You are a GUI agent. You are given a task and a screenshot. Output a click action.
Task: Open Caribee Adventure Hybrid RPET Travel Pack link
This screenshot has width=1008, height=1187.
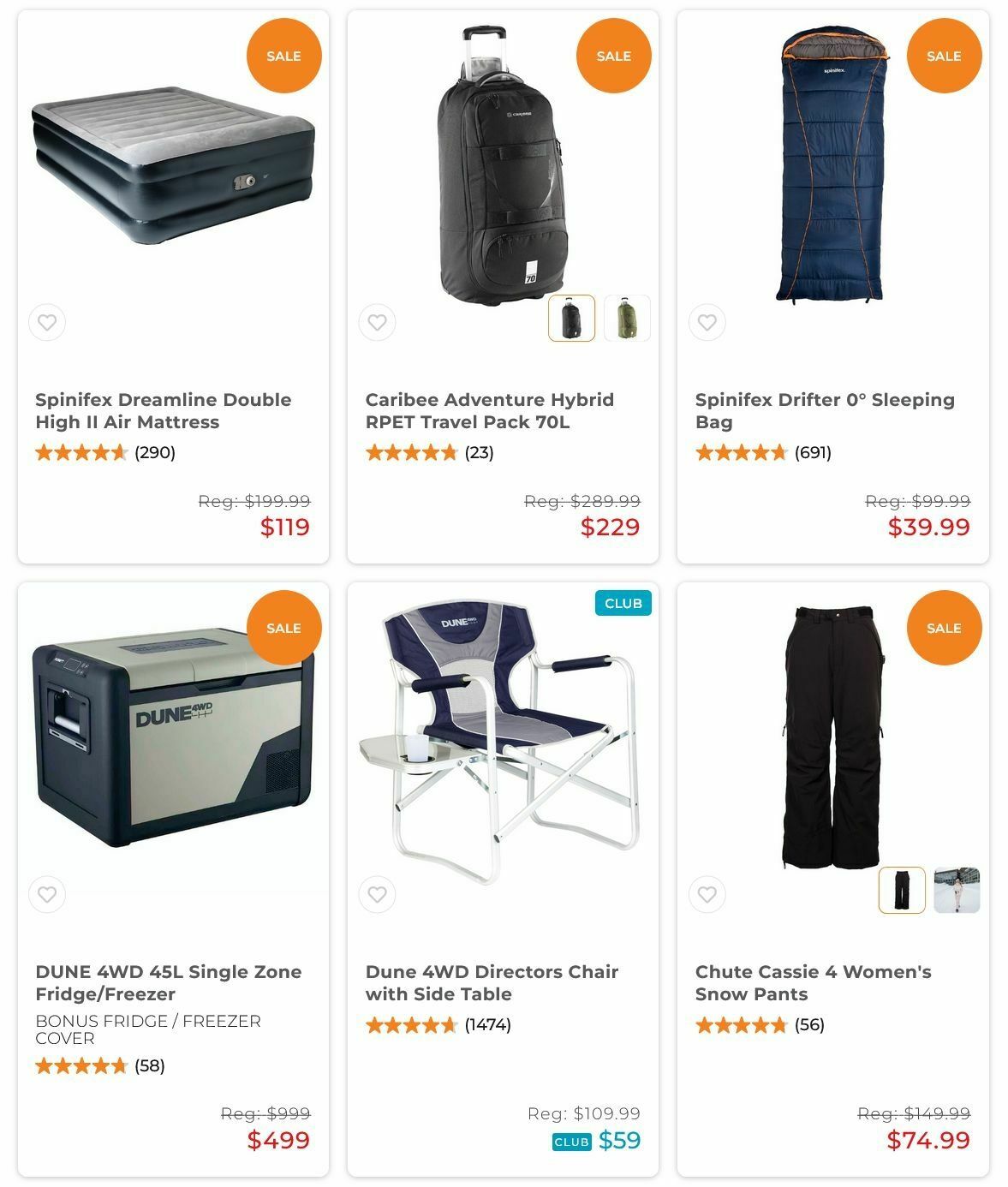click(x=490, y=411)
